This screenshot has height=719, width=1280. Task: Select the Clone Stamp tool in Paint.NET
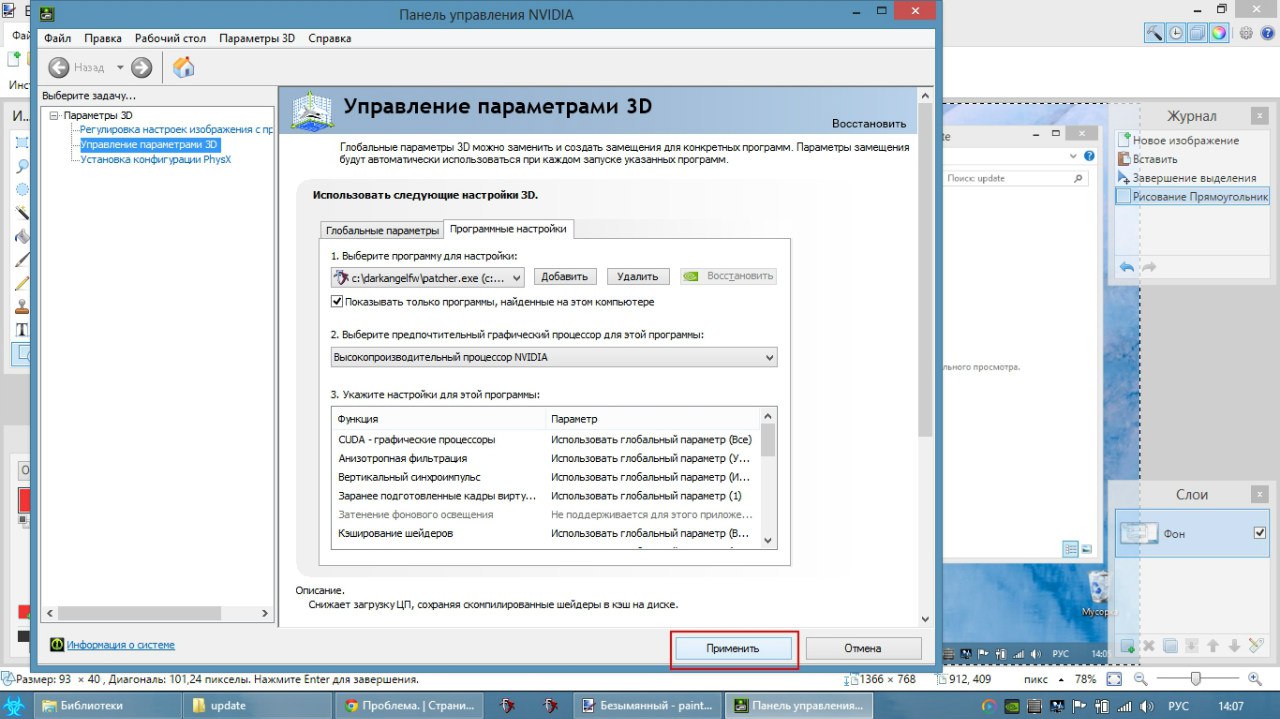[x=22, y=306]
